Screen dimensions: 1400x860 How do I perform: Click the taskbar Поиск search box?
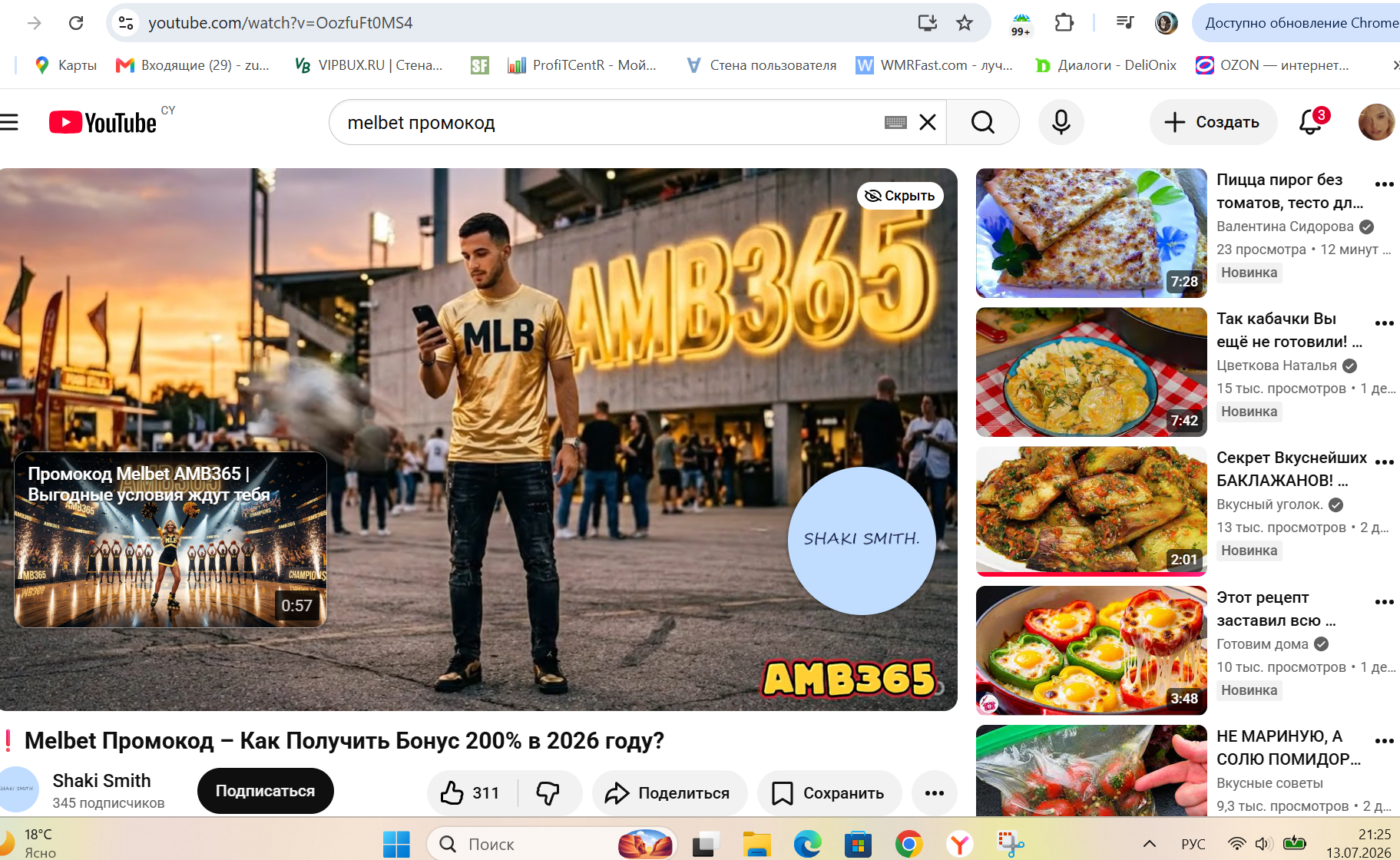click(x=552, y=845)
